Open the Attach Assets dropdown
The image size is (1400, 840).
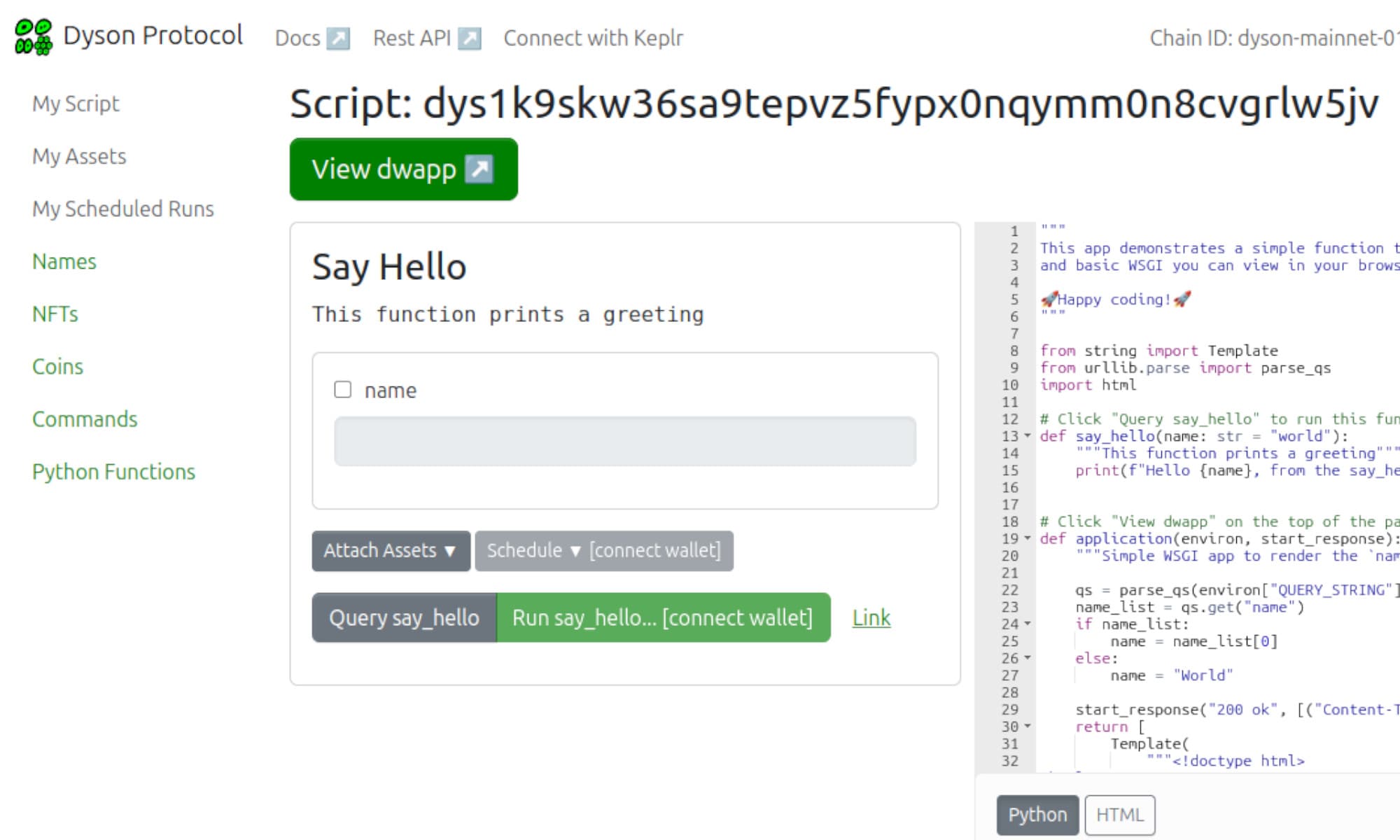point(391,551)
